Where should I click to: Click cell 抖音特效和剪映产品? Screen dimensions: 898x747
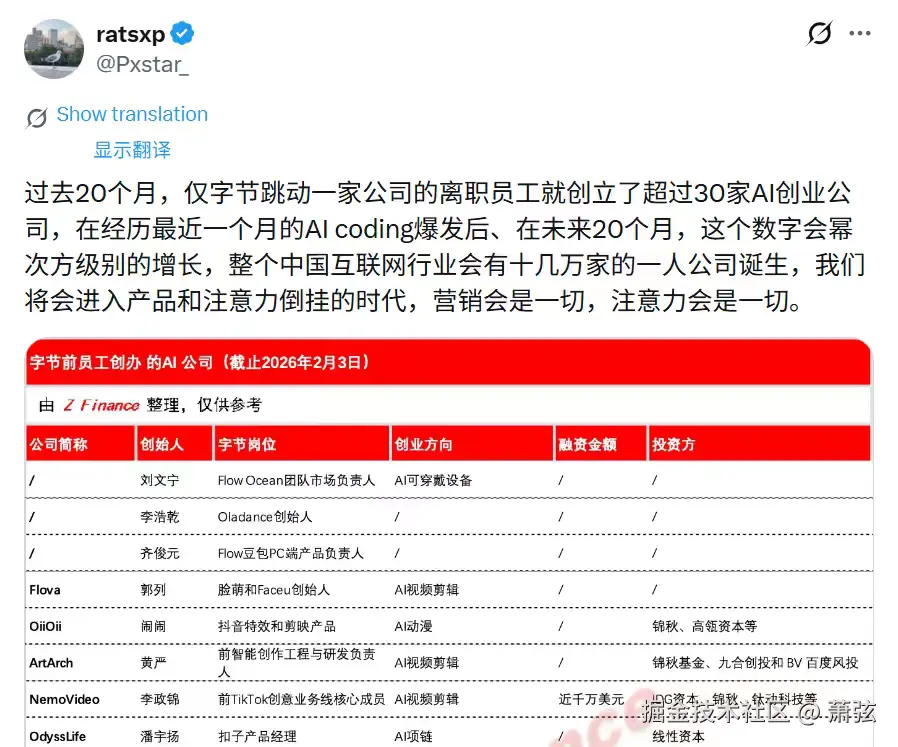coord(277,626)
